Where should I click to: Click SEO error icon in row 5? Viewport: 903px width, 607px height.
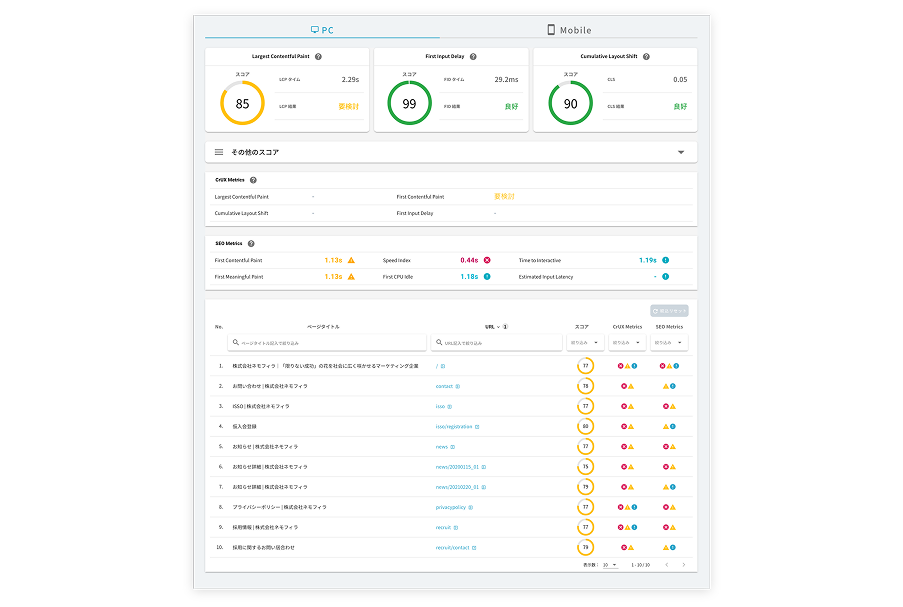pyautogui.click(x=666, y=447)
